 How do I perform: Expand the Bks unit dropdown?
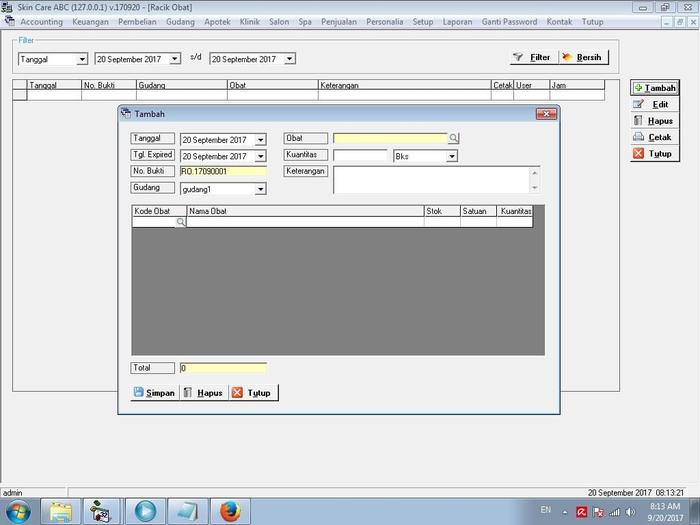point(452,156)
